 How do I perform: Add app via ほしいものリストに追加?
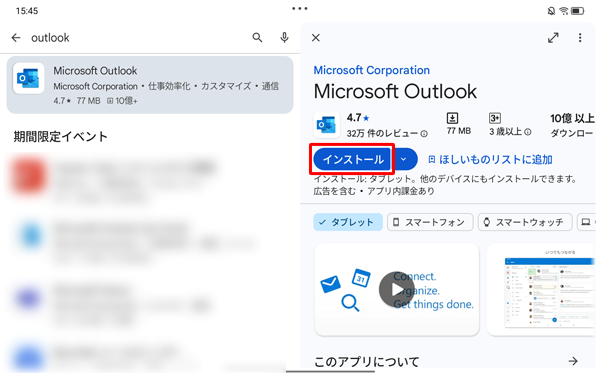(x=490, y=159)
